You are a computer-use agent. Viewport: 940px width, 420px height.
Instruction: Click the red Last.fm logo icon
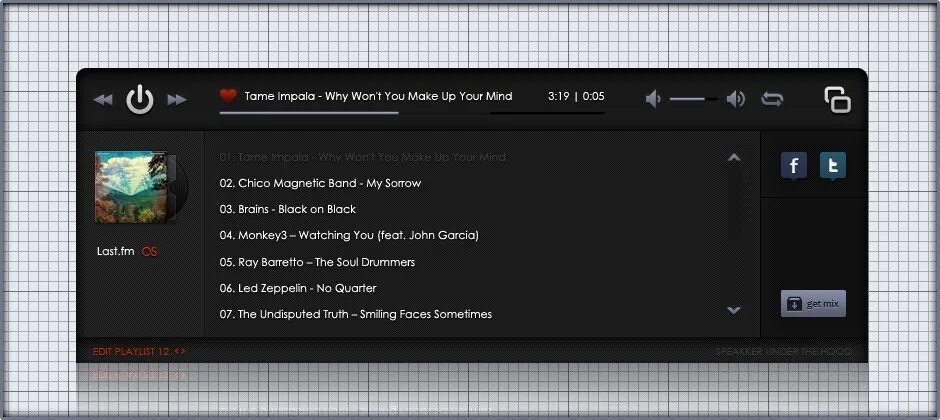150,252
